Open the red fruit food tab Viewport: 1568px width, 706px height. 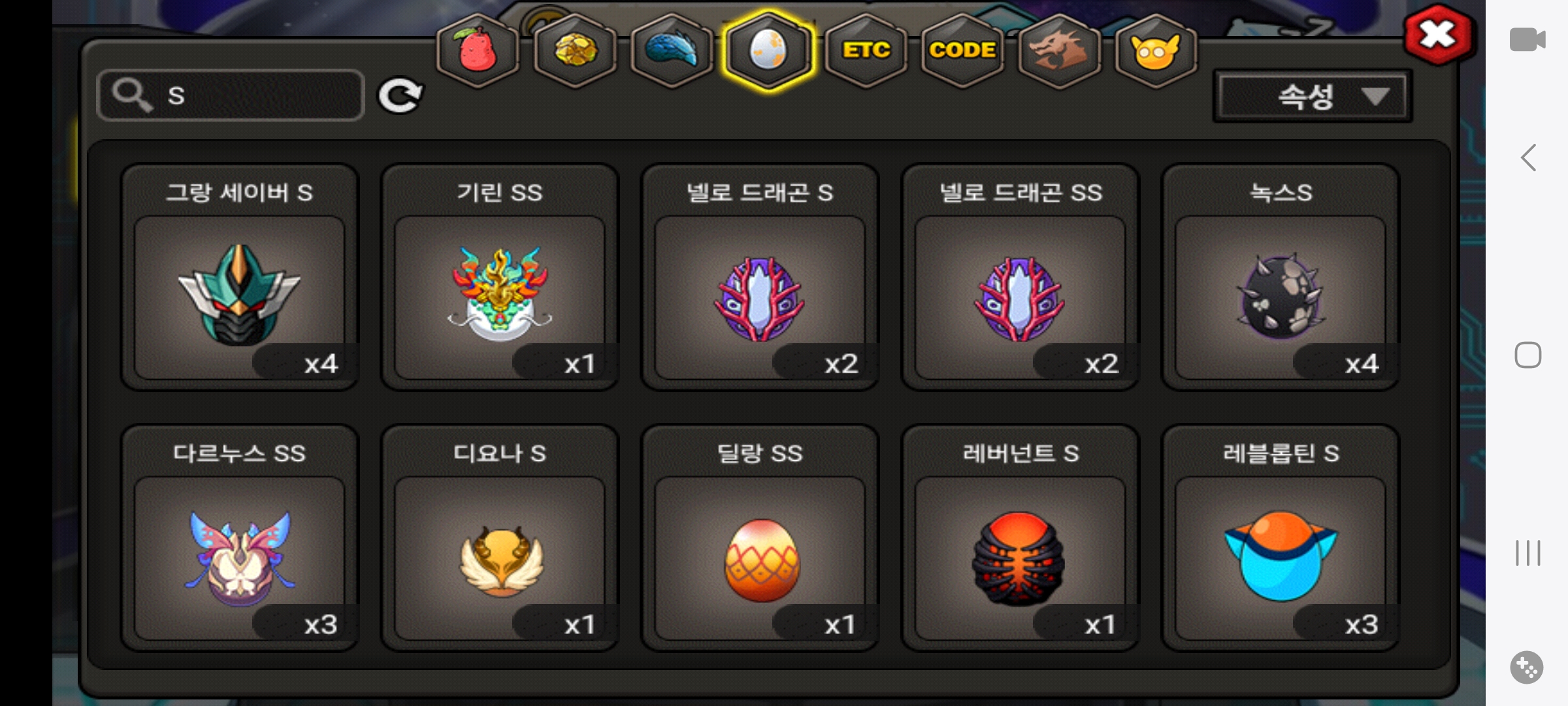coord(478,51)
